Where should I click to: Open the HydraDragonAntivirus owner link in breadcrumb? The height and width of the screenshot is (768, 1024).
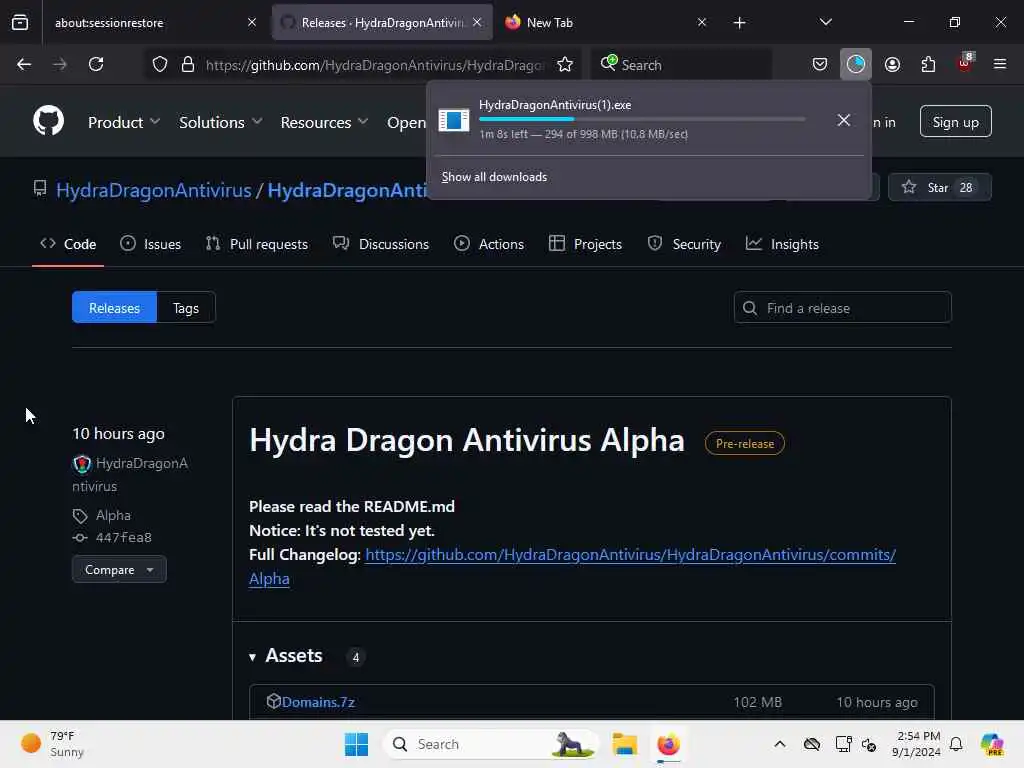[153, 190]
